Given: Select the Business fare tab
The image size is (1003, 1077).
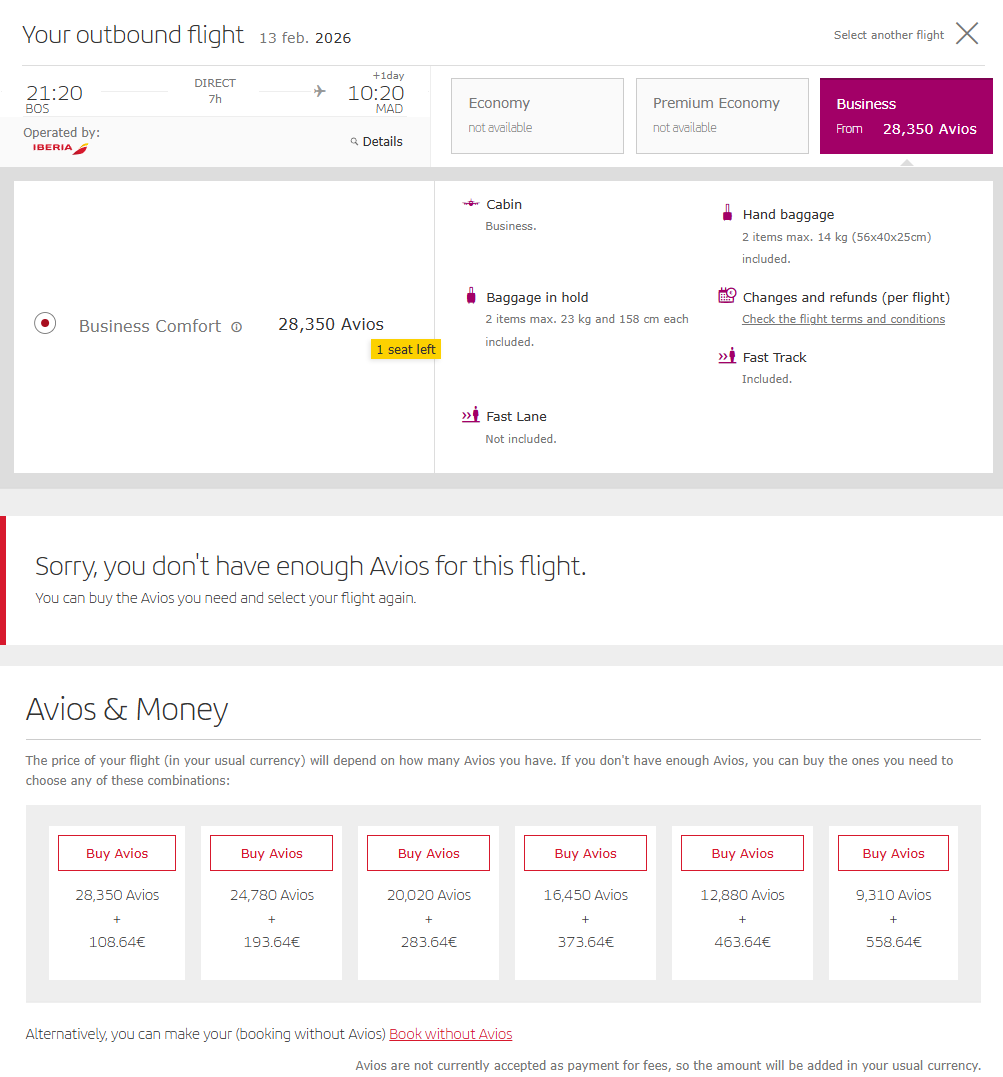Looking at the screenshot, I should coord(906,116).
